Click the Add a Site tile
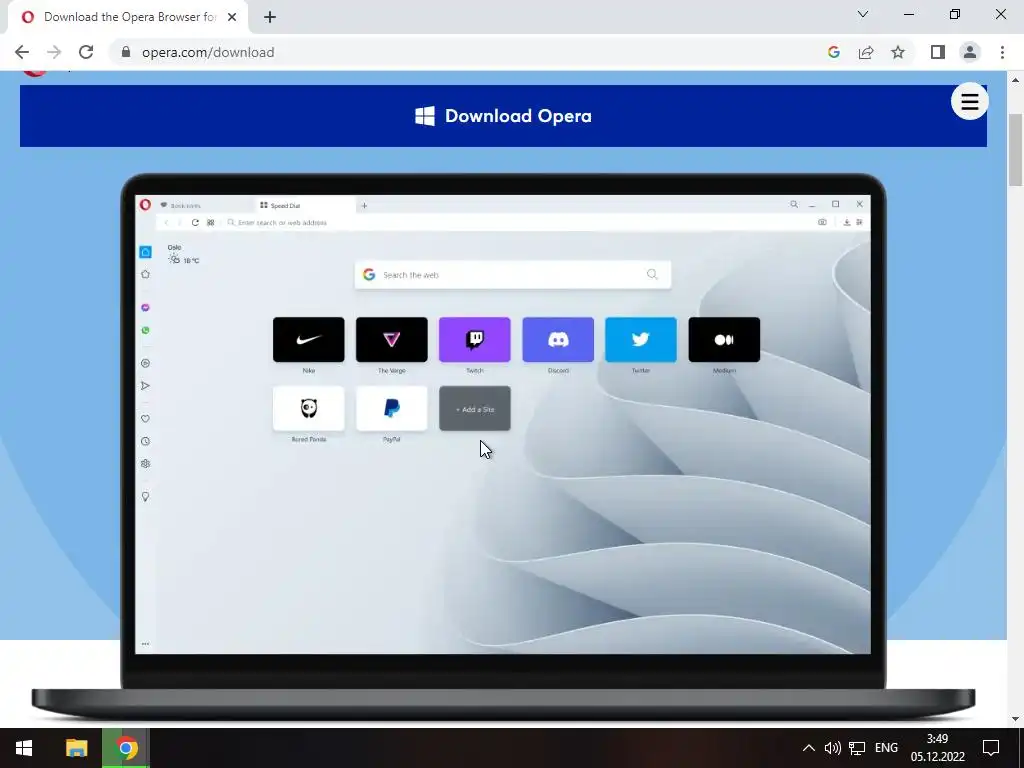1024x768 pixels. [475, 408]
